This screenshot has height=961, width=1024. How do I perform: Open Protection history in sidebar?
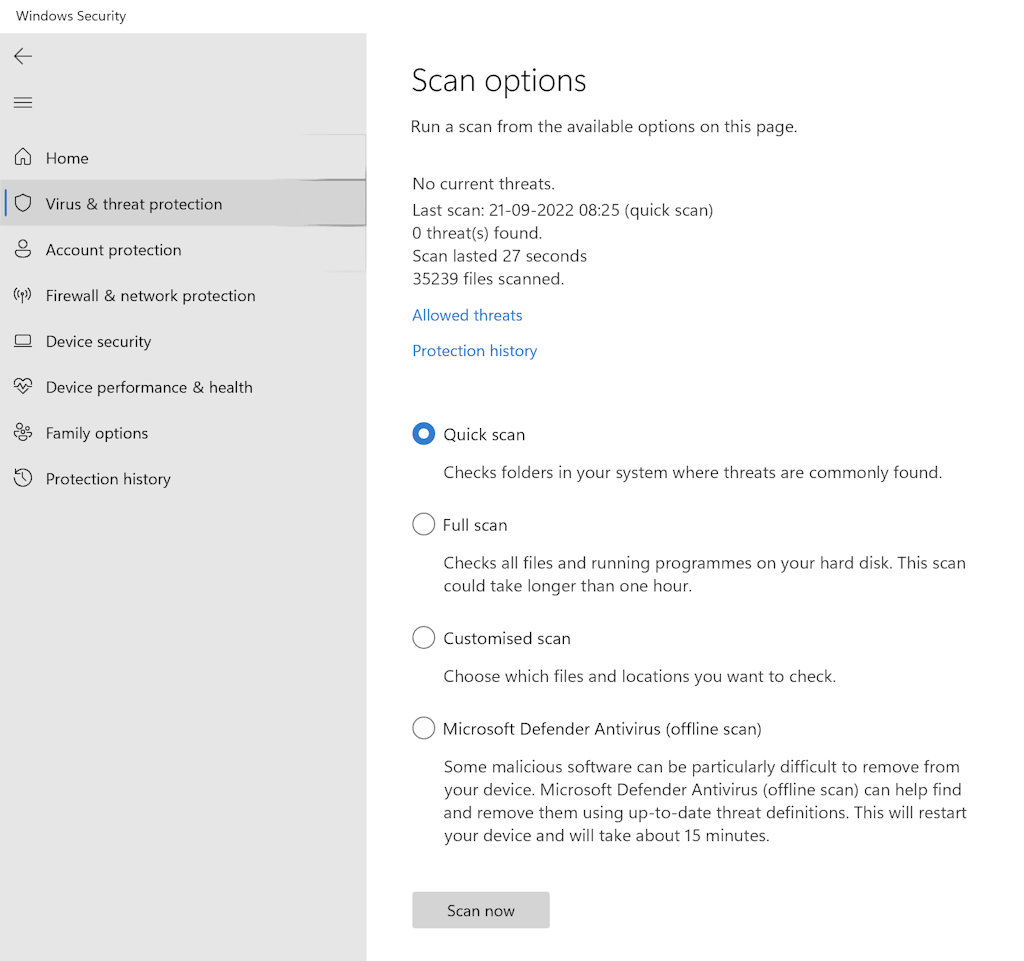pyautogui.click(x=183, y=479)
